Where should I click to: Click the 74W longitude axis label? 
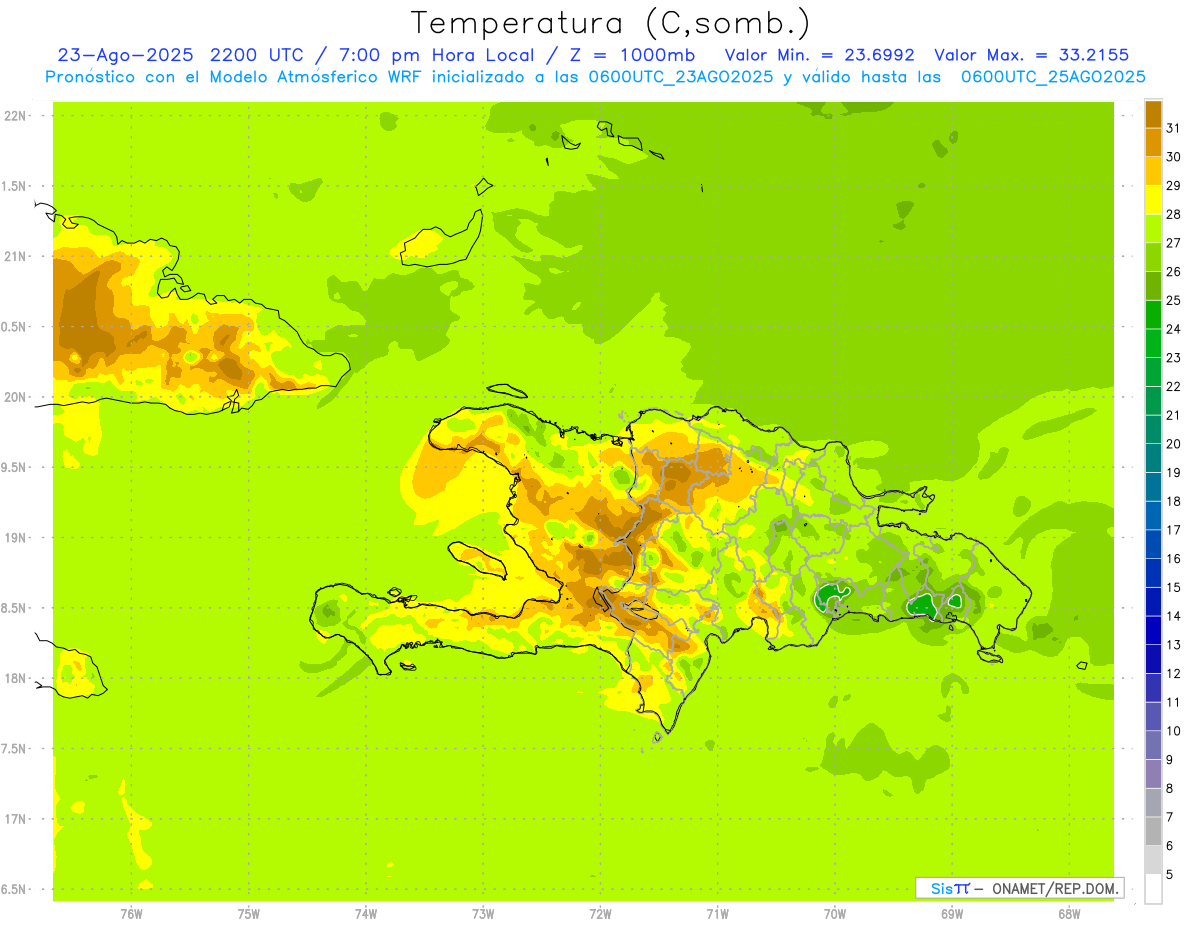pos(366,913)
